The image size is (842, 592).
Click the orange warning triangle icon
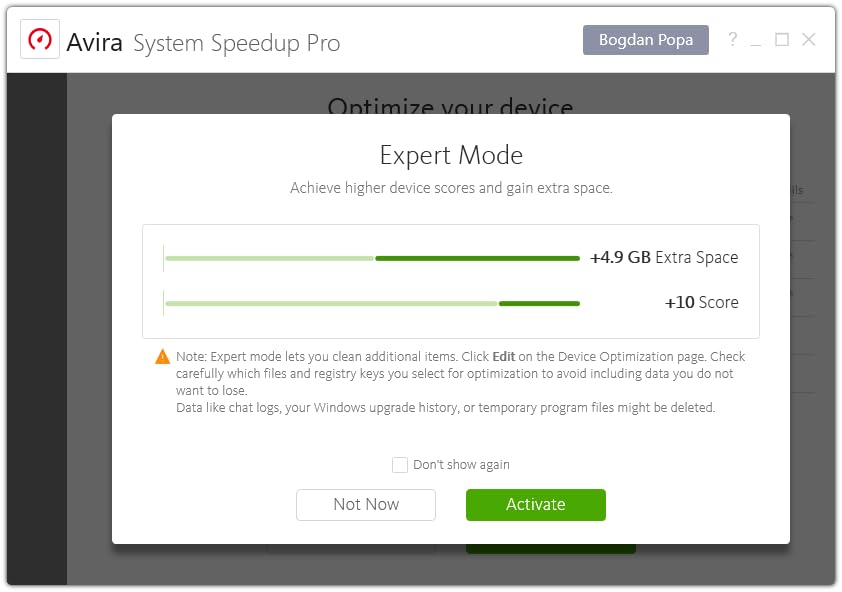162,357
